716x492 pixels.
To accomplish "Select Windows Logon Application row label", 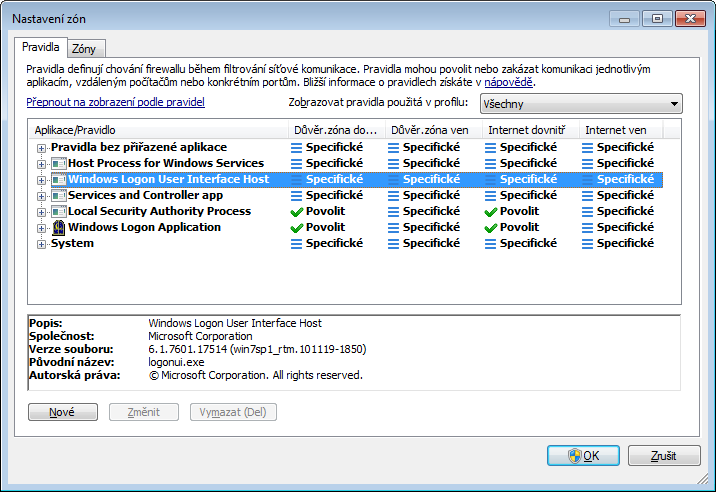I will [144, 227].
